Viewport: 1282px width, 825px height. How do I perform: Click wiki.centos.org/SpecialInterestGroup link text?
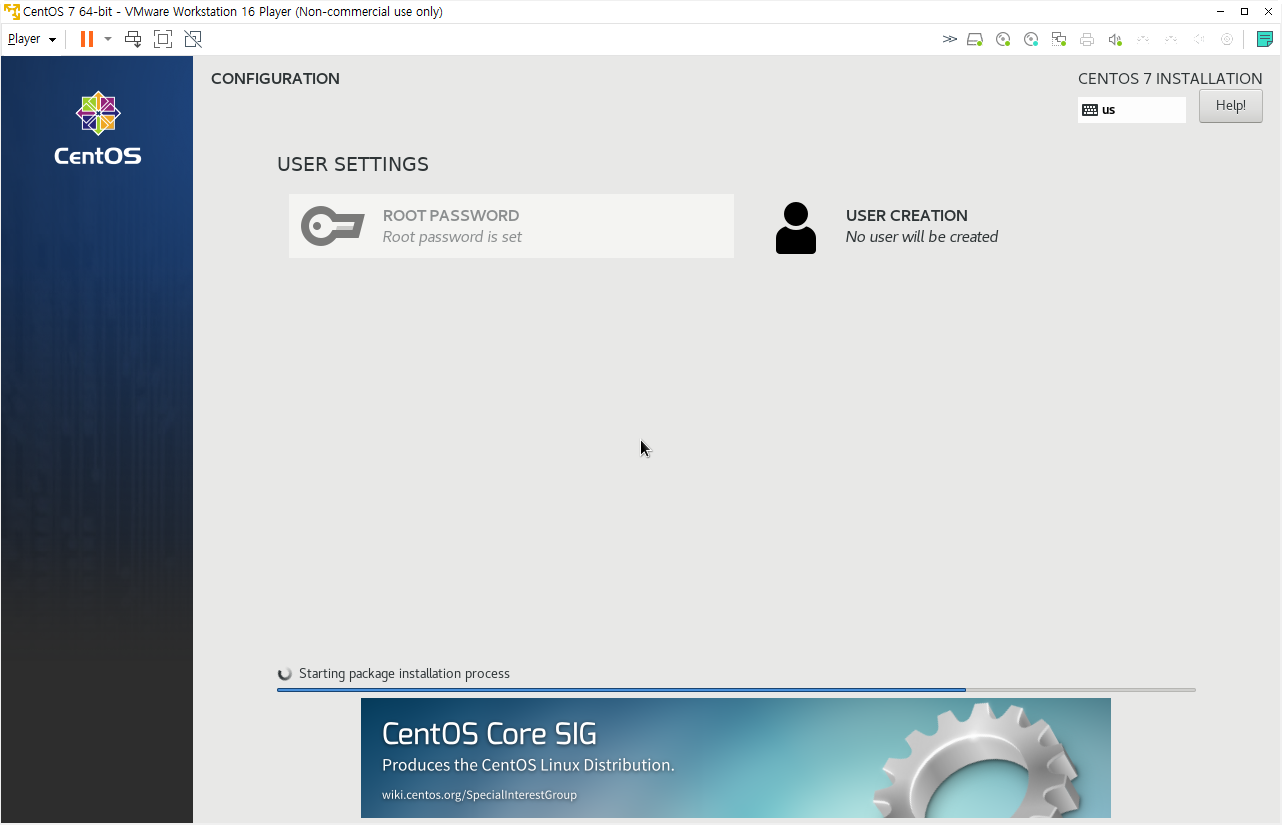point(479,795)
